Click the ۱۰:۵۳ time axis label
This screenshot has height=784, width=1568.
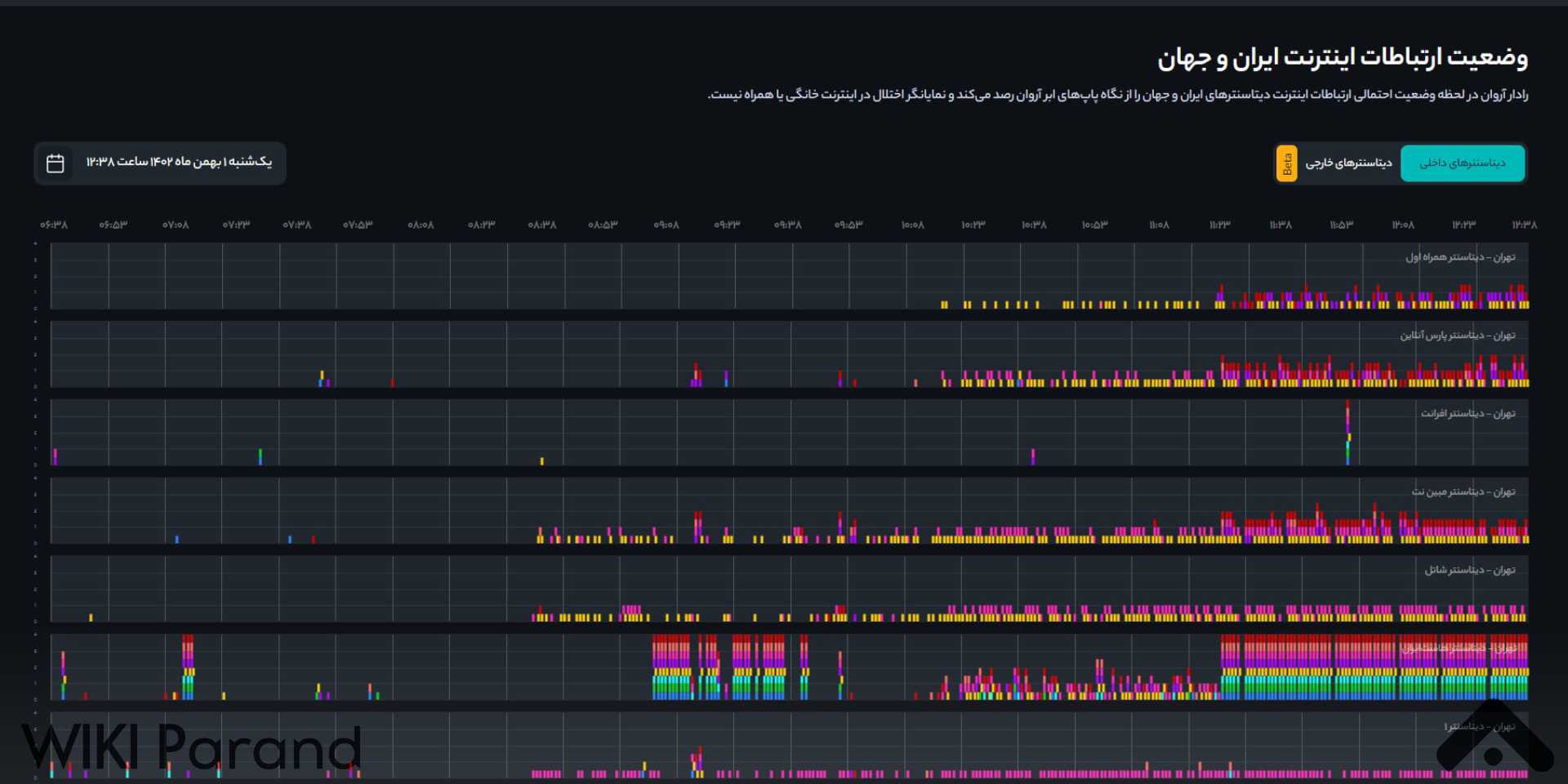(1095, 225)
